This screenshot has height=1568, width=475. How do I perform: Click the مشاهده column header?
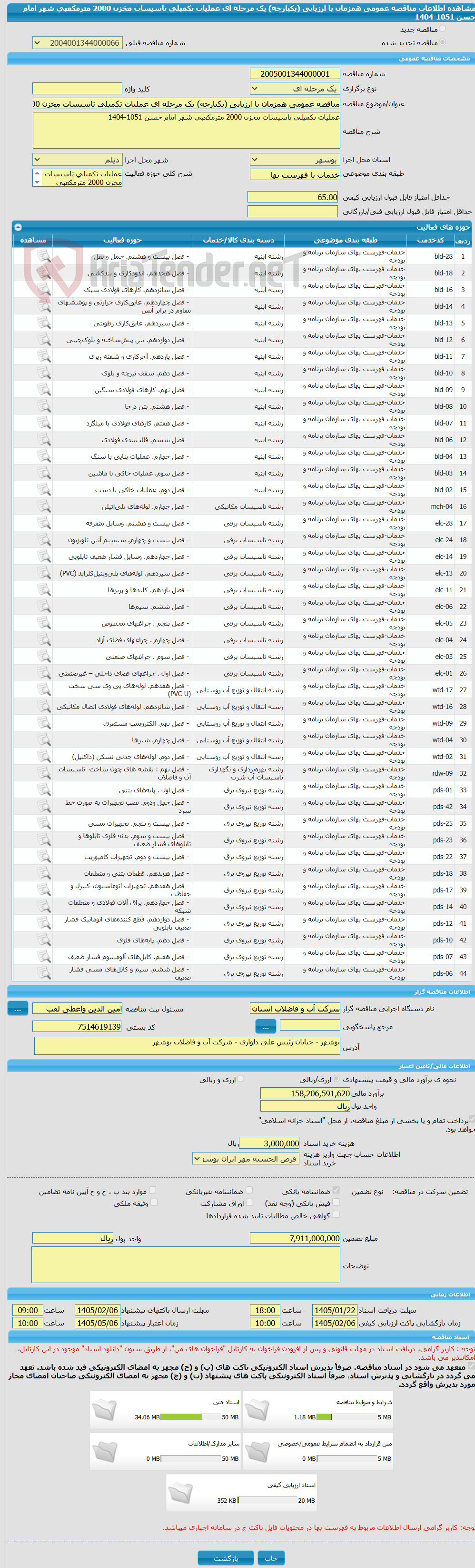[33, 241]
